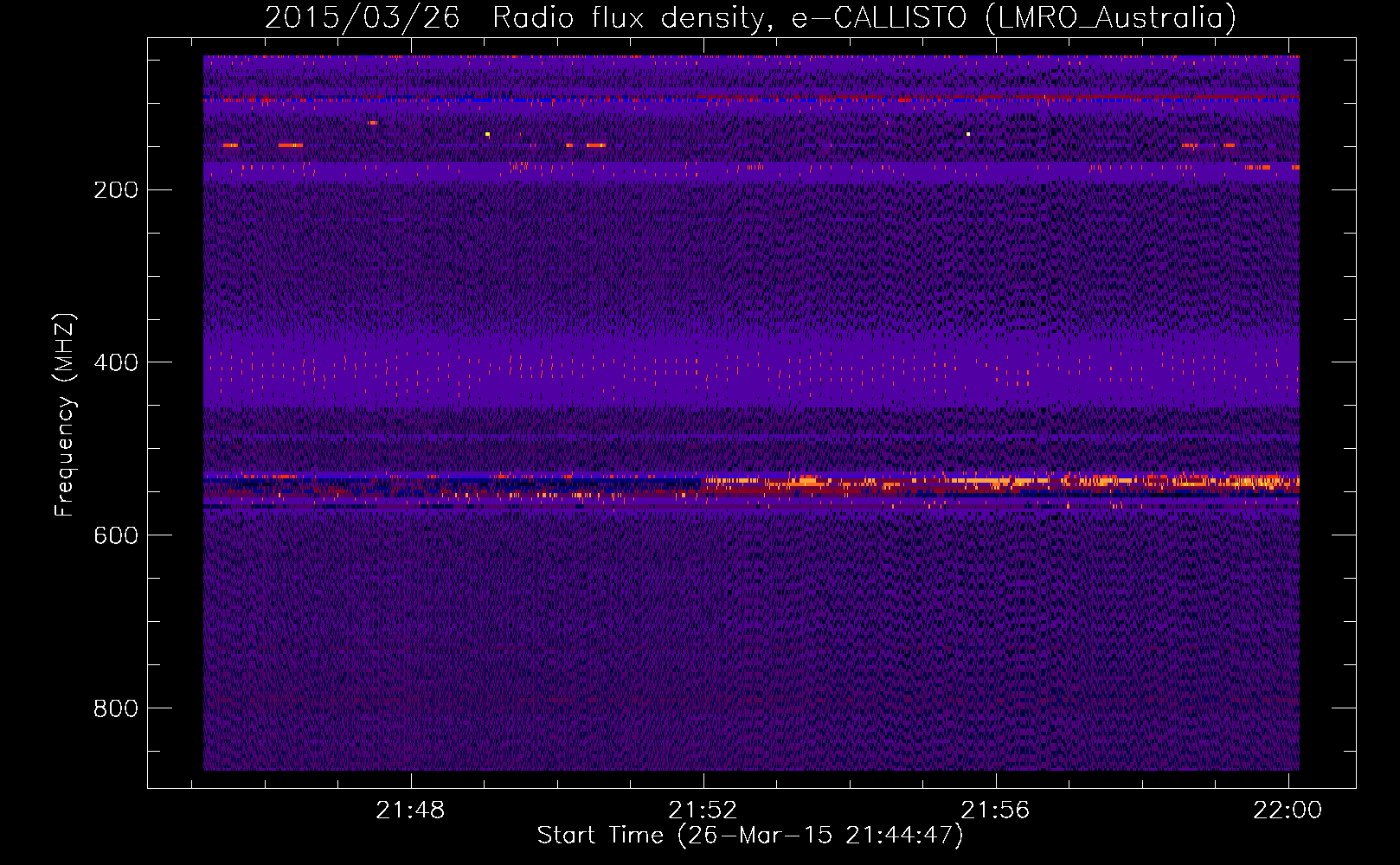Click the 600 frequency tick label
Image resolution: width=1400 pixels, height=865 pixels.
tap(116, 536)
